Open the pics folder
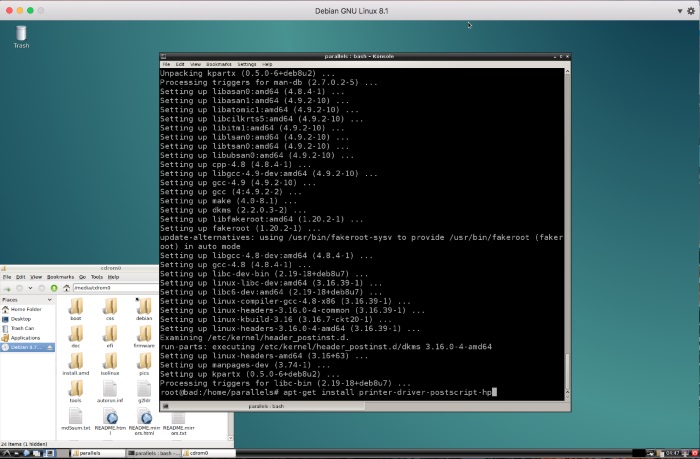This screenshot has width=700, height=459. click(144, 364)
